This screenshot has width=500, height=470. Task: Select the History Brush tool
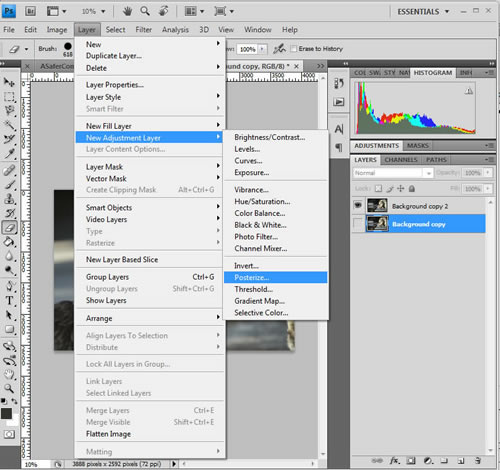coord(9,213)
